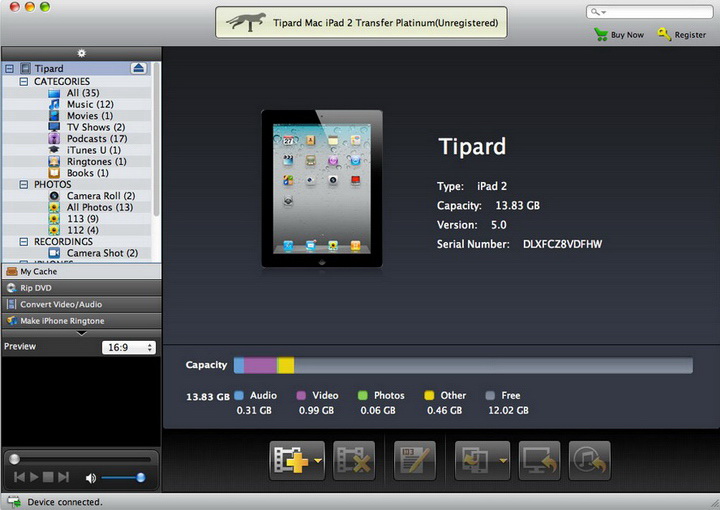Open the Add File dropdown arrow
720x510 pixels.
coord(318,460)
